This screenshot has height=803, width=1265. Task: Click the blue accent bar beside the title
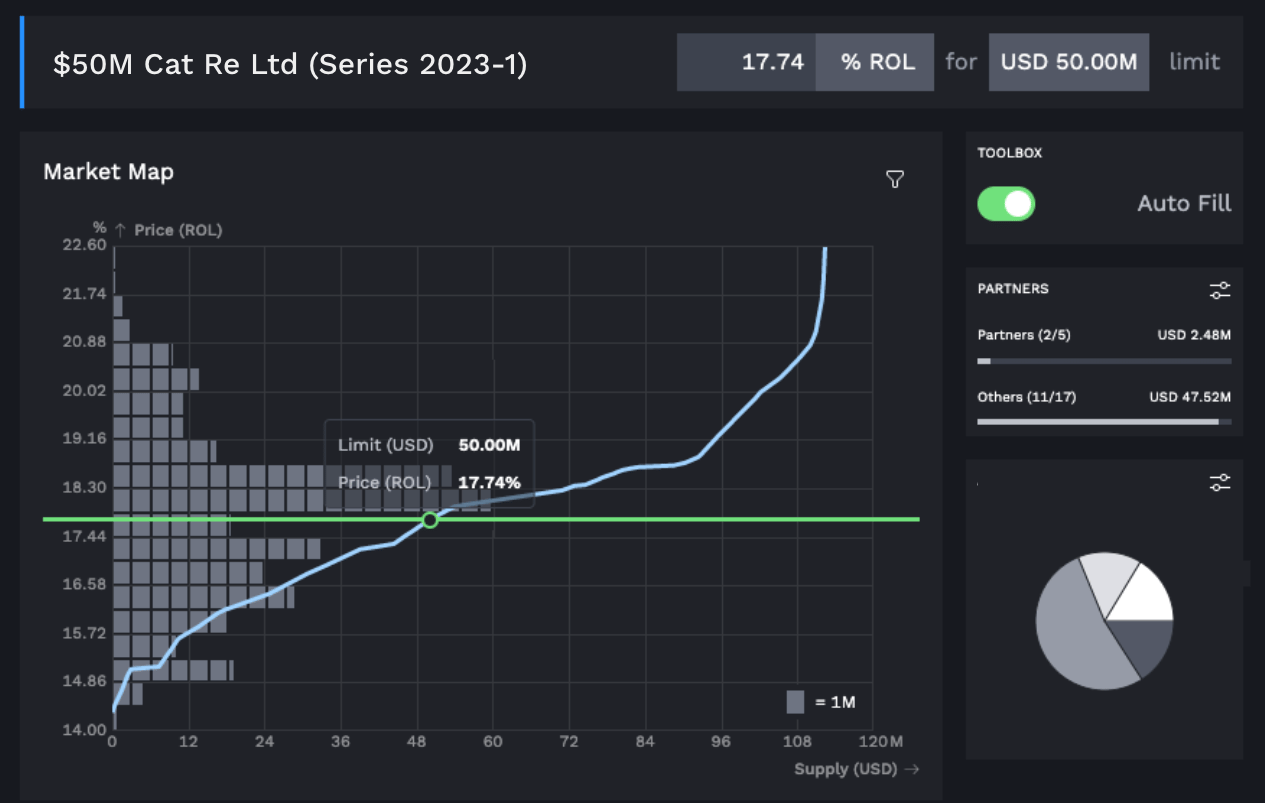[x=22, y=62]
